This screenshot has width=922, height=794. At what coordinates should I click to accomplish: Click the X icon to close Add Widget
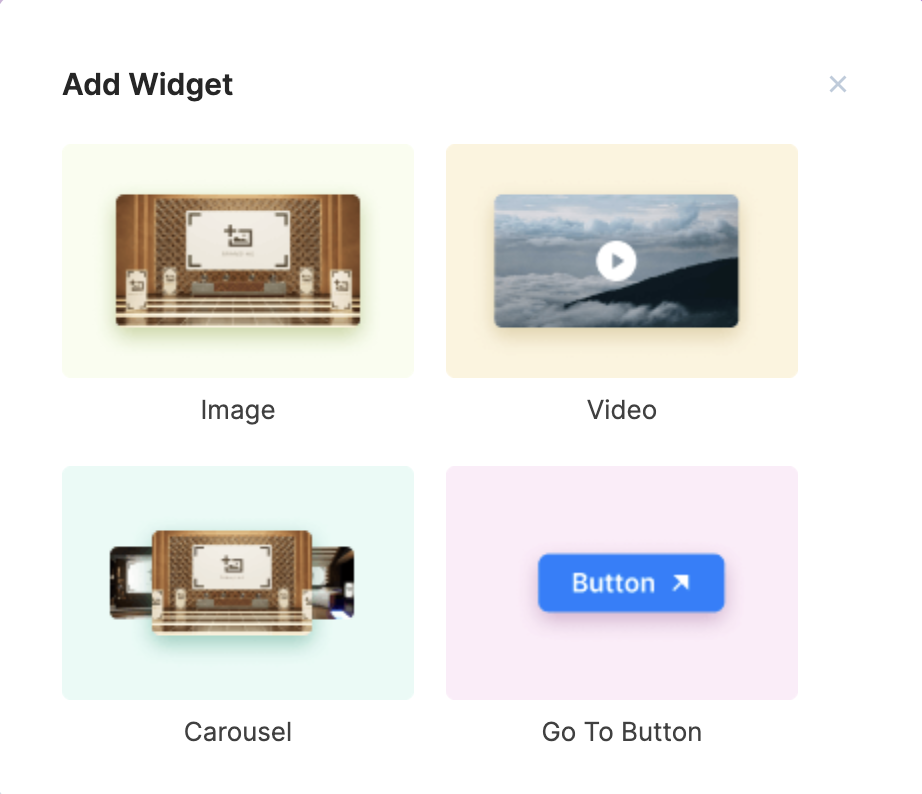(x=838, y=84)
